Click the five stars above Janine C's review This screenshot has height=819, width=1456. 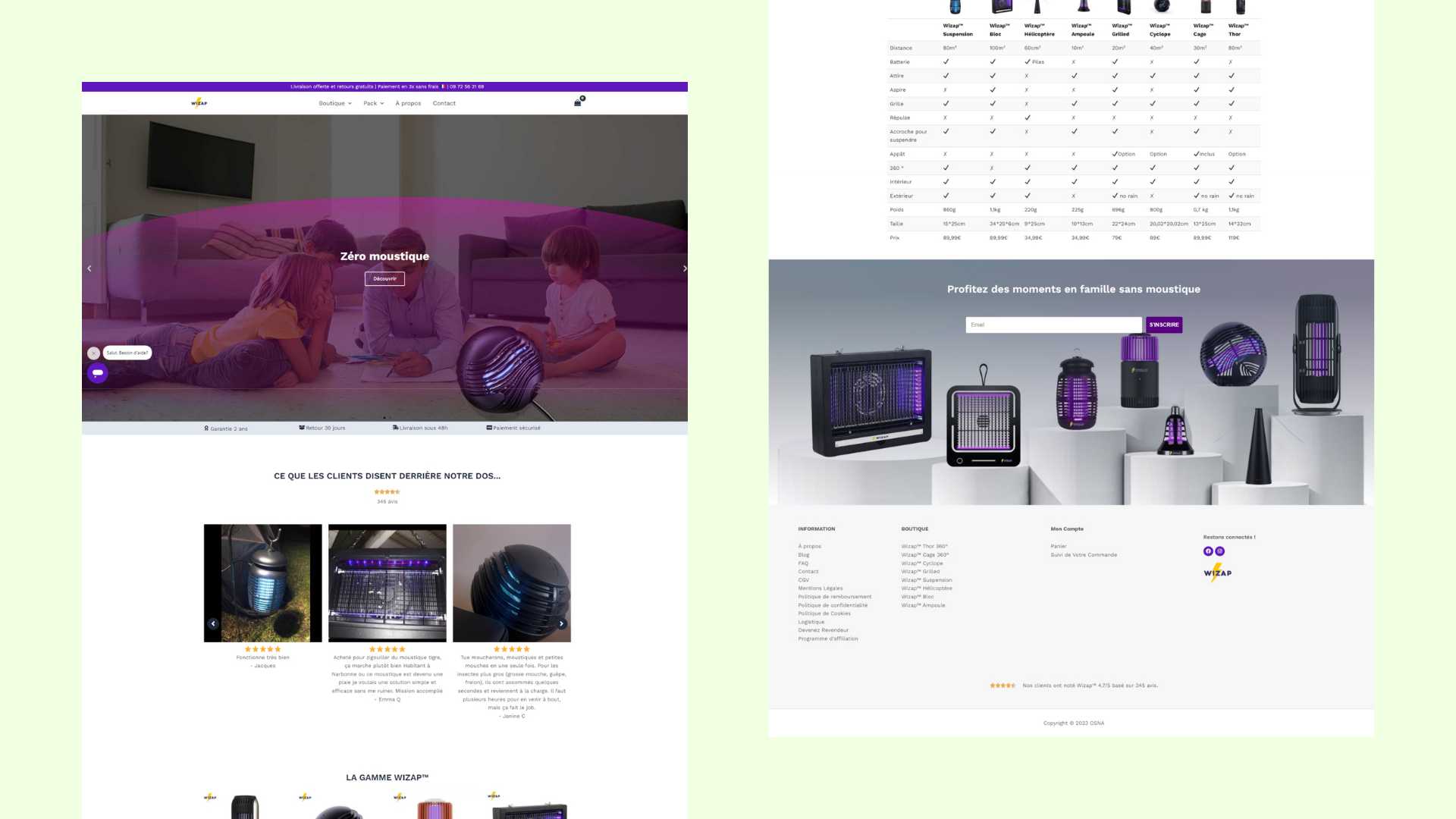click(512, 649)
